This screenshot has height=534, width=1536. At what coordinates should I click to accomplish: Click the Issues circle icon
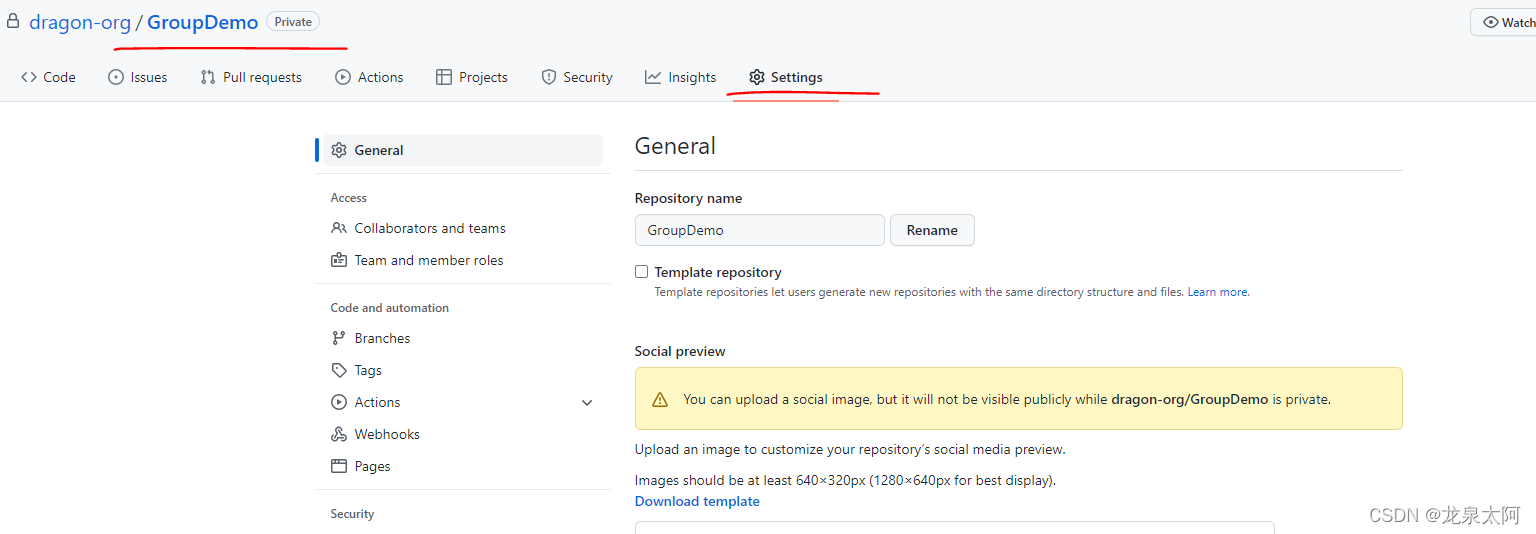(x=116, y=77)
